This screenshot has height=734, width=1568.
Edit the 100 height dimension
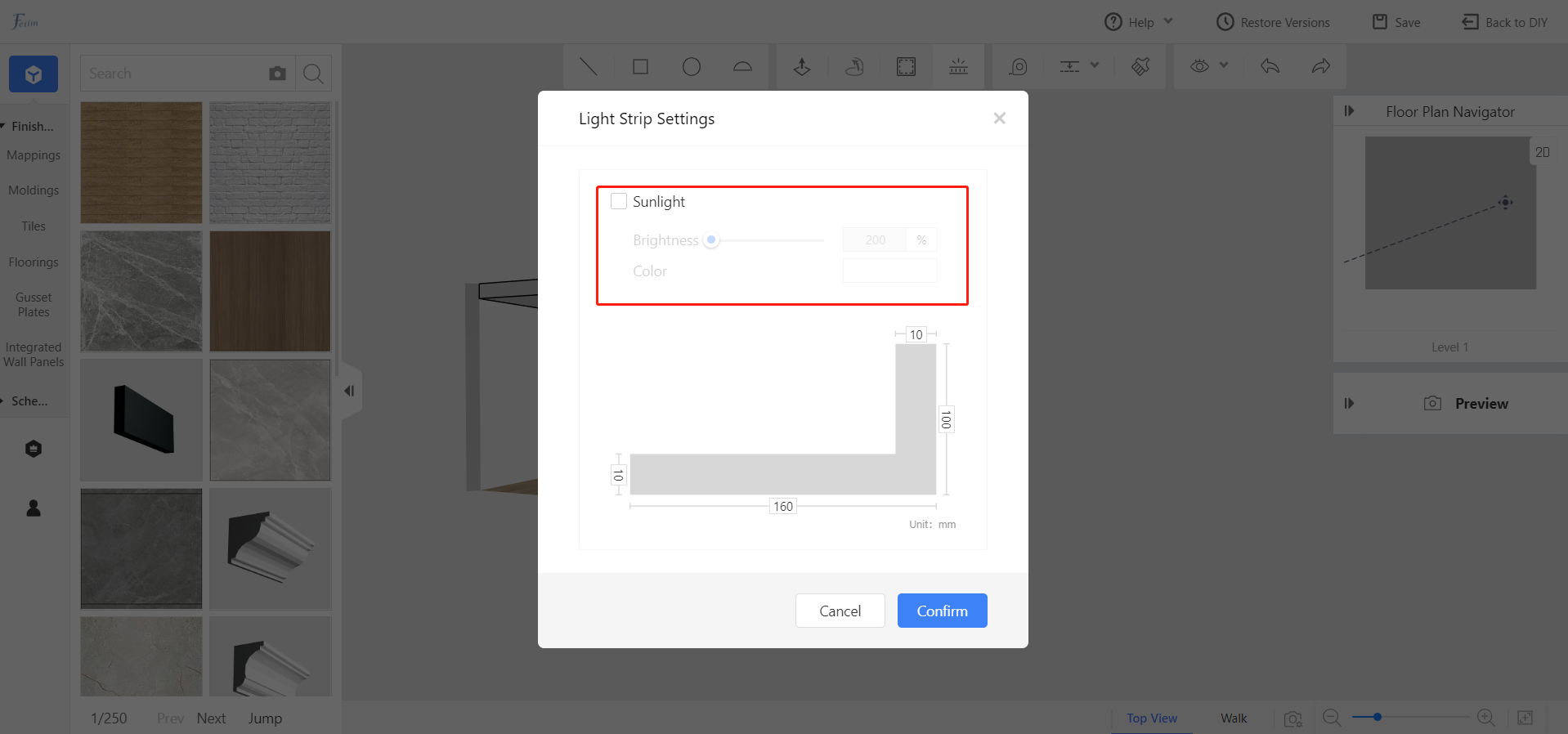pos(946,419)
